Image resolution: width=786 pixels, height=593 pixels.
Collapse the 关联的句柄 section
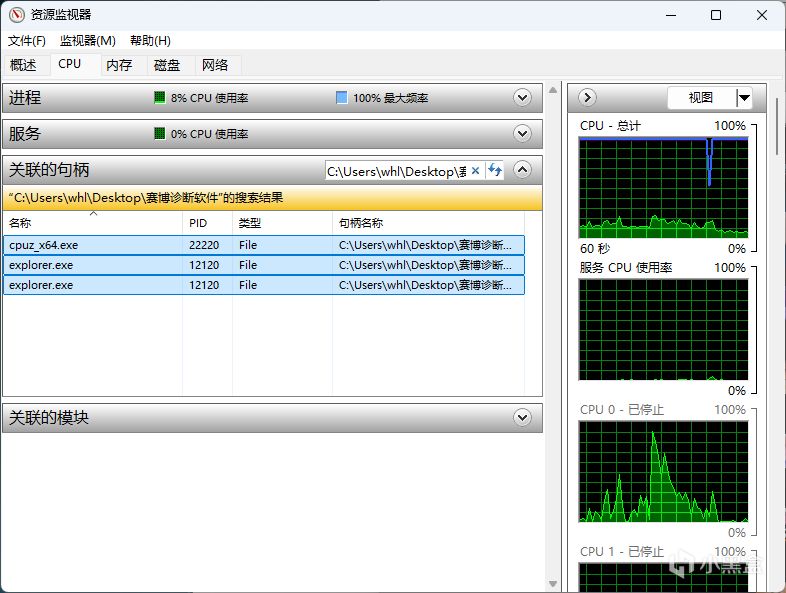pos(522,169)
